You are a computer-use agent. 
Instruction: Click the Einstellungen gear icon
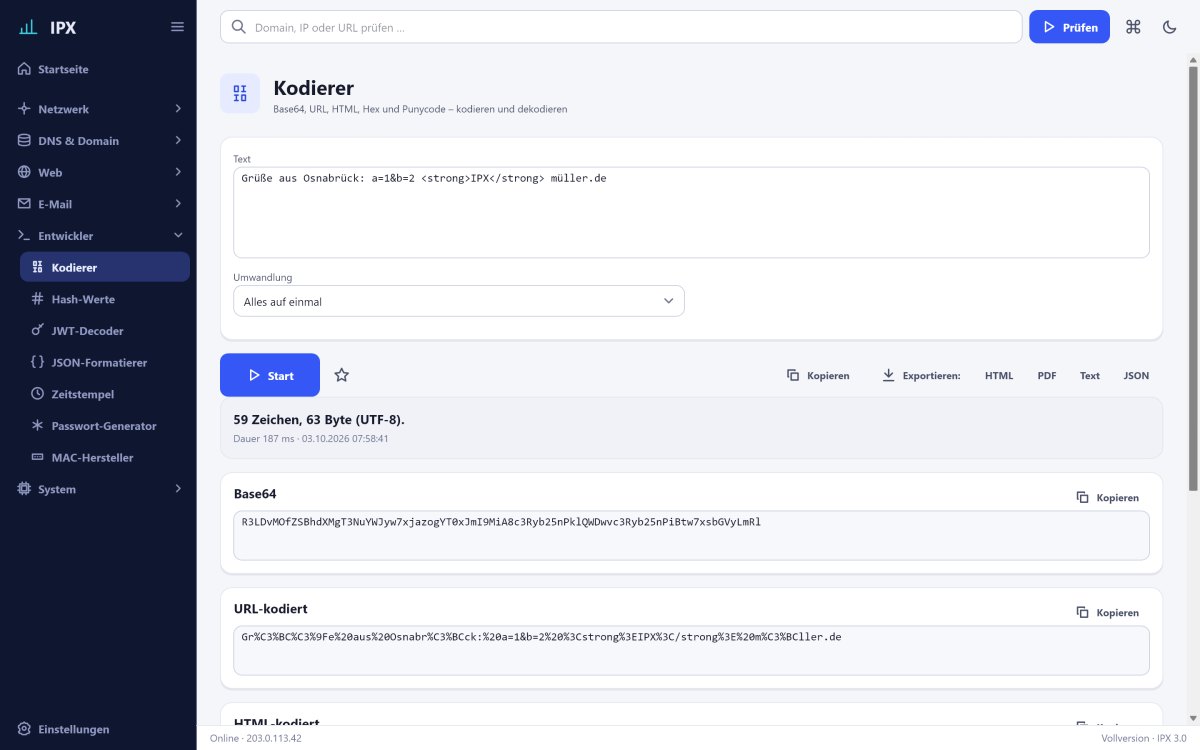tap(24, 729)
